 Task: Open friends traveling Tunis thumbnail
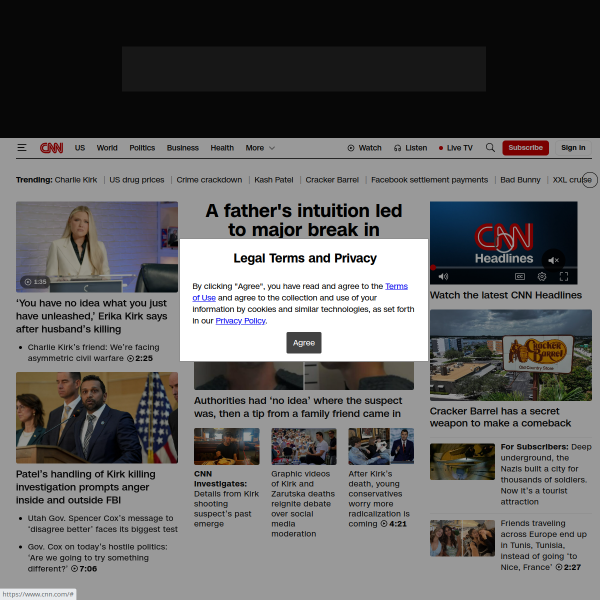click(x=462, y=538)
